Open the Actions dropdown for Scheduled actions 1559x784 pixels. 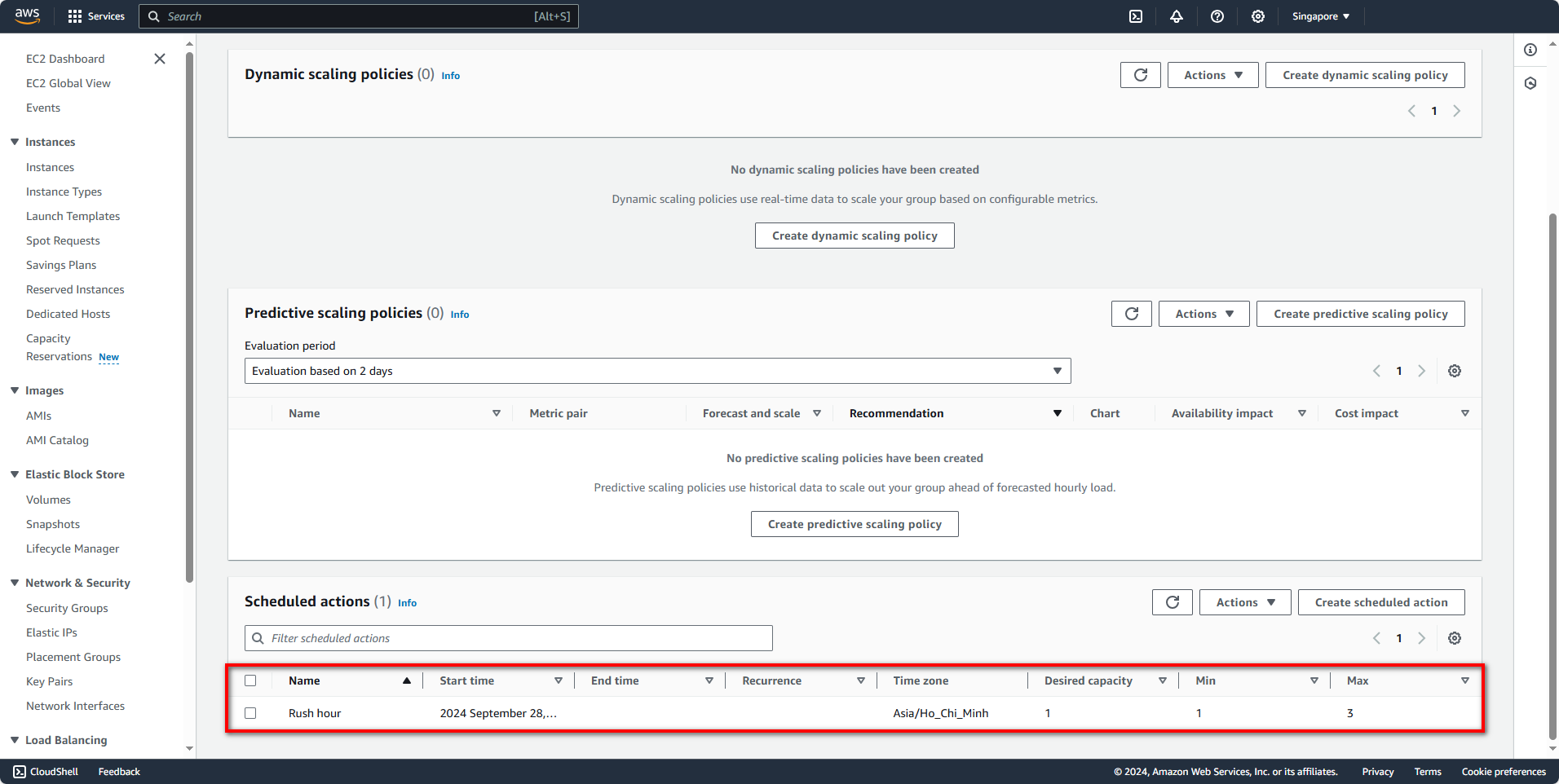(x=1244, y=601)
